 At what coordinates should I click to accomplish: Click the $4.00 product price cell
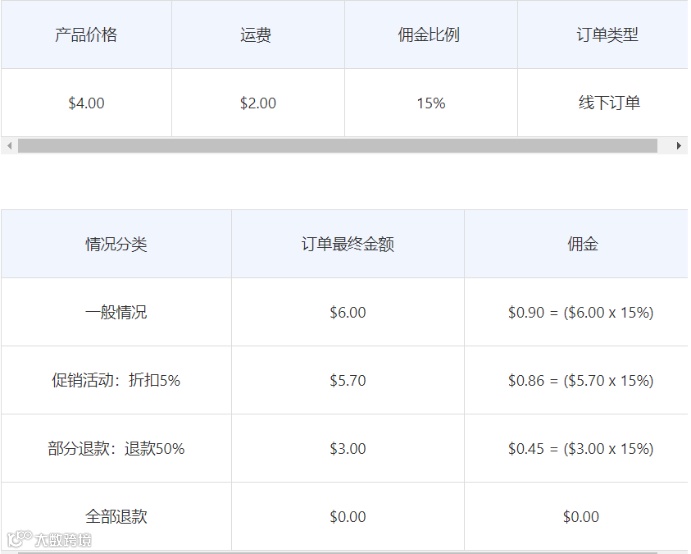point(86,103)
